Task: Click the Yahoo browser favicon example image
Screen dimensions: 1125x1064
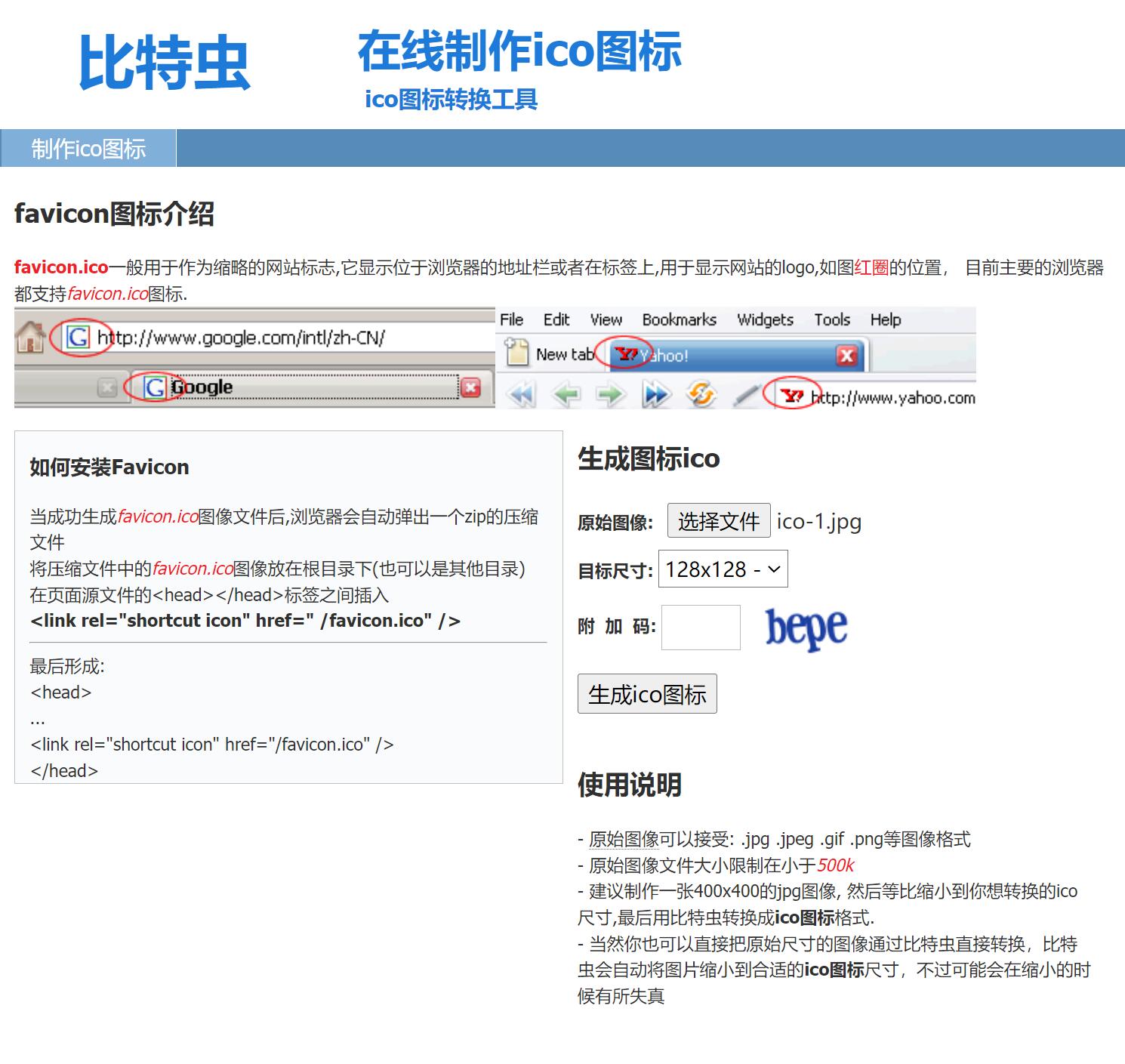Action: point(735,358)
